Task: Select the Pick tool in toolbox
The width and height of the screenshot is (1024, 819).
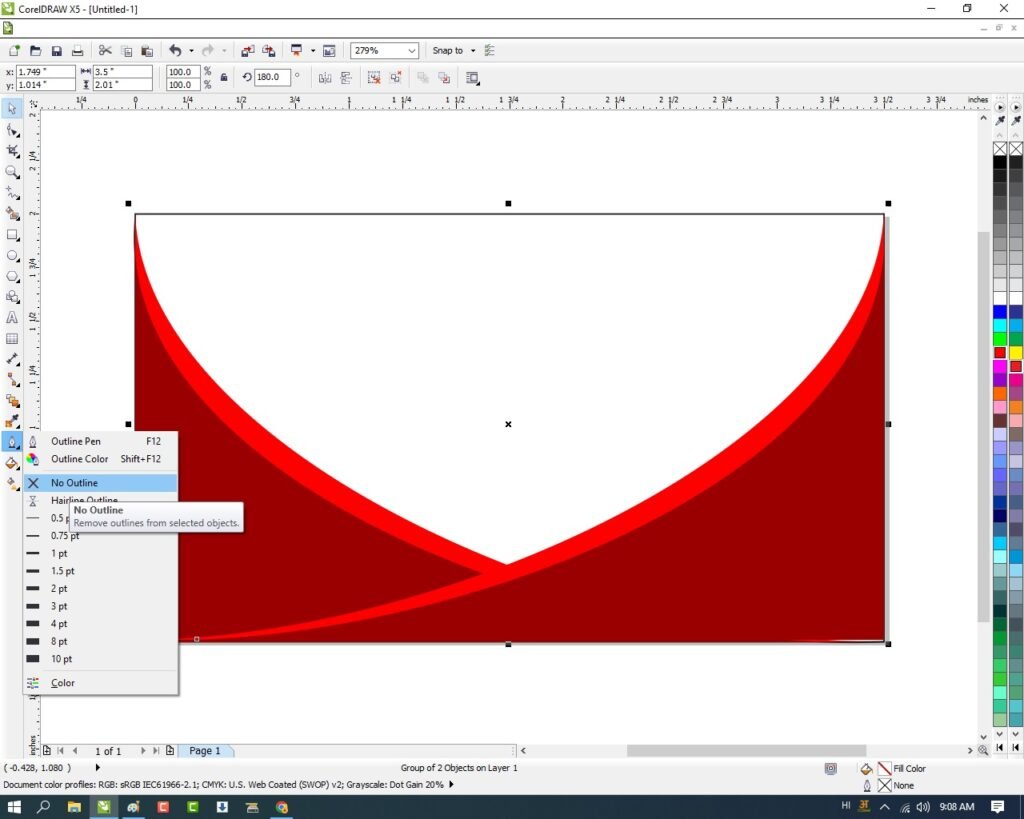Action: (x=12, y=108)
